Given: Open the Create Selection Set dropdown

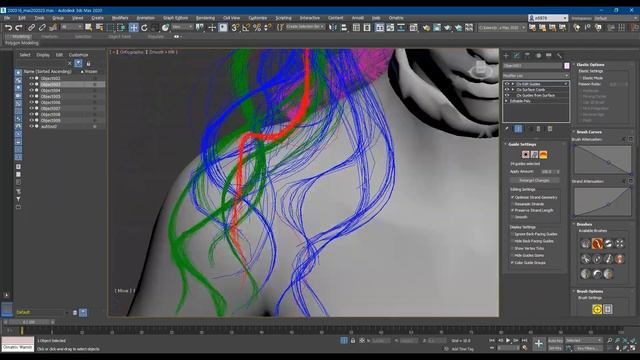Looking at the screenshot, I should (x=305, y=27).
